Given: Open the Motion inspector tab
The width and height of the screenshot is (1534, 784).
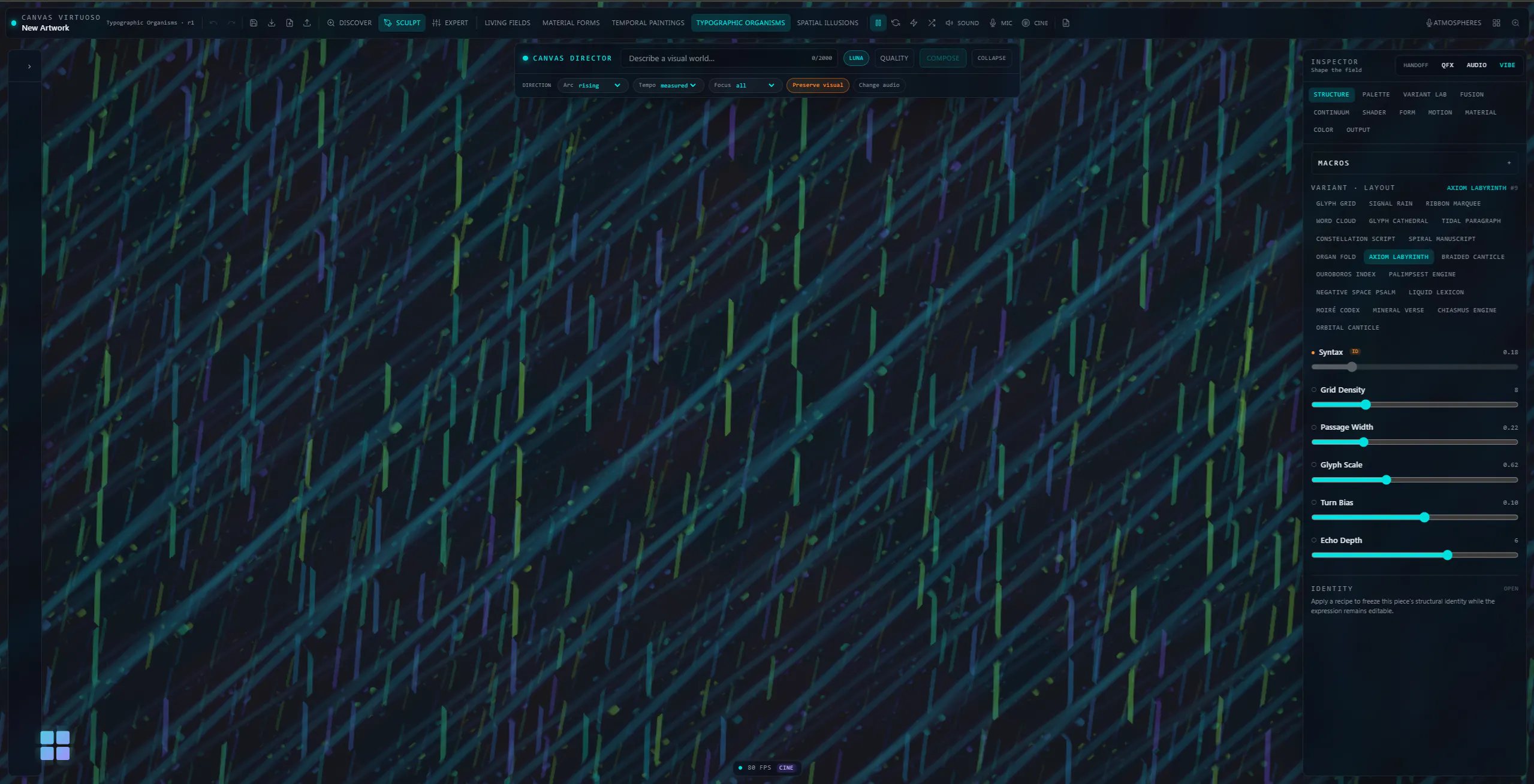Looking at the screenshot, I should [1440, 113].
